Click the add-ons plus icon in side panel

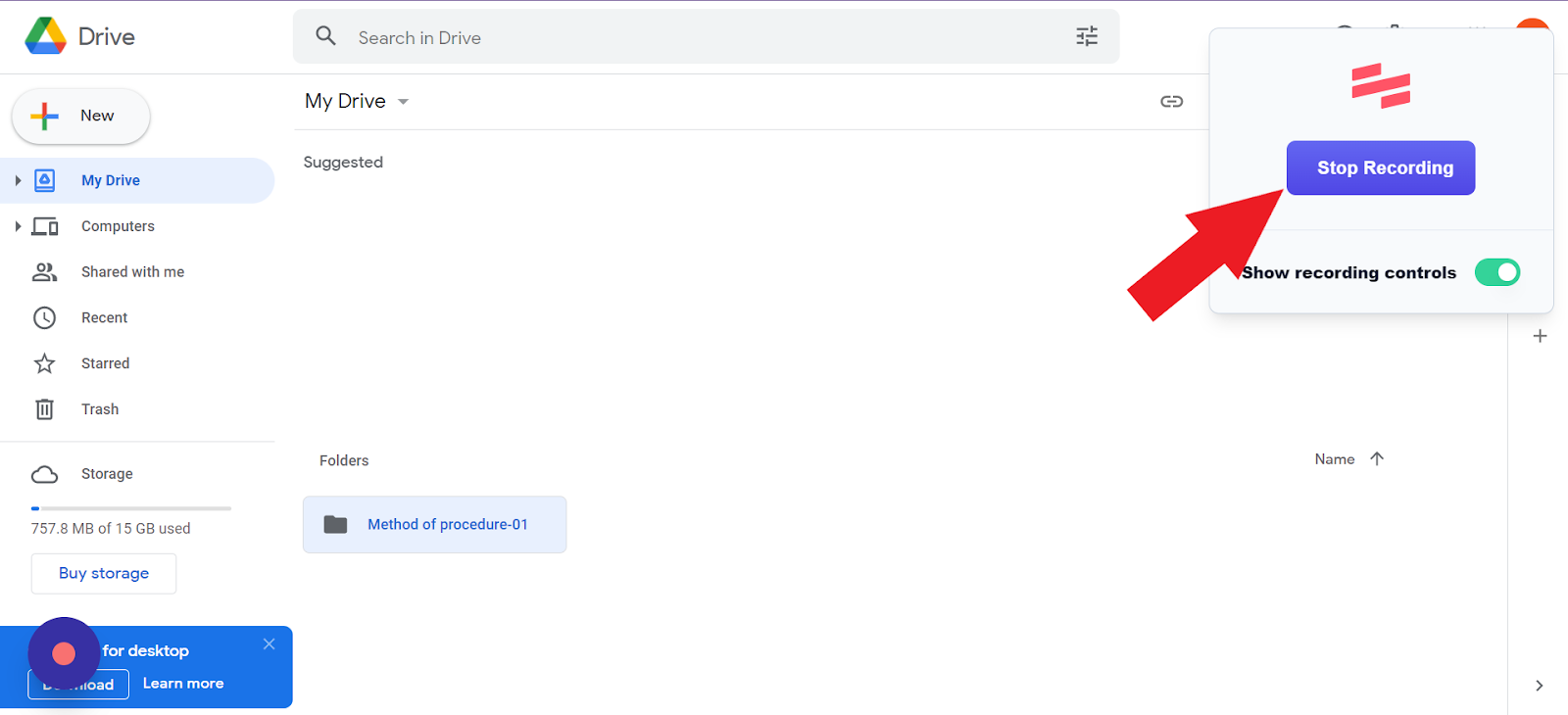pos(1540,336)
